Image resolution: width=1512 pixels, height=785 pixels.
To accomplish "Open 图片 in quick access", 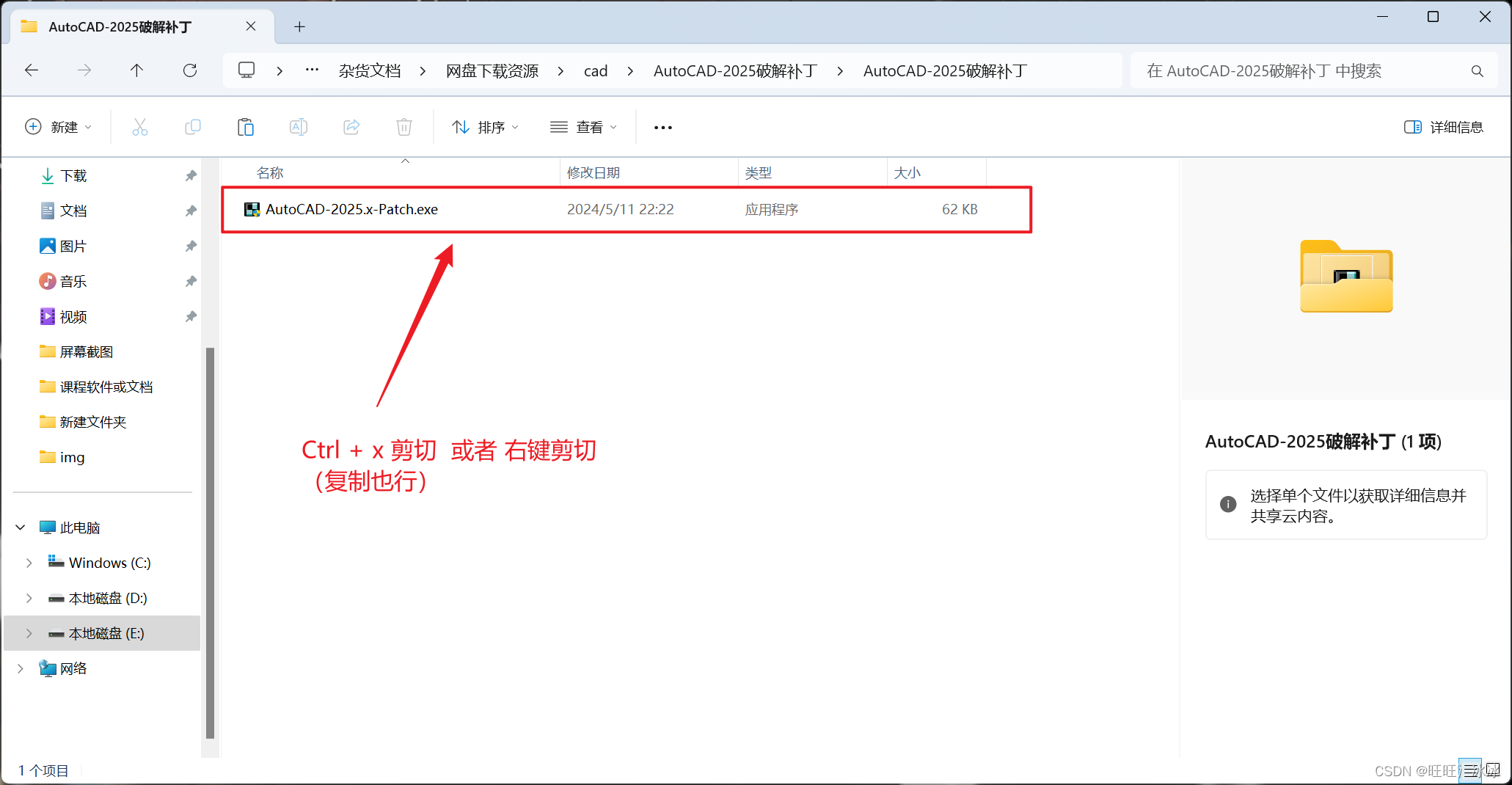I will point(73,247).
